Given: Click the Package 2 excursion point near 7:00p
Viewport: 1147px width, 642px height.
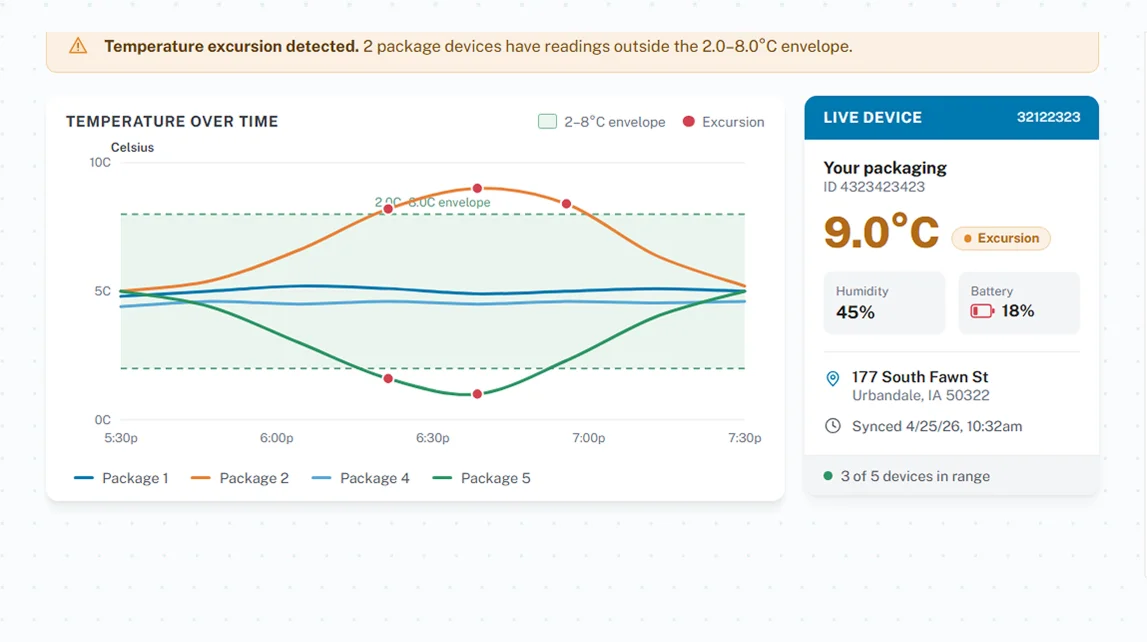Looking at the screenshot, I should (566, 204).
